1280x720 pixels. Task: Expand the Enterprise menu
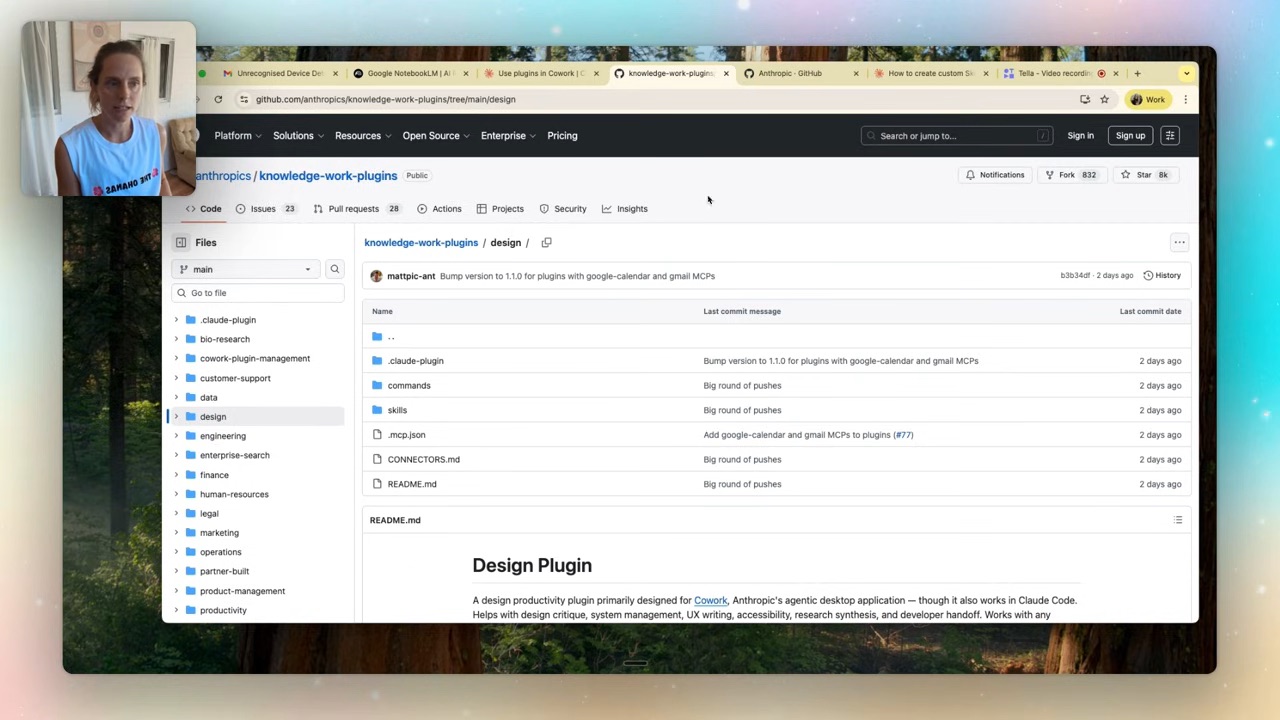(508, 136)
